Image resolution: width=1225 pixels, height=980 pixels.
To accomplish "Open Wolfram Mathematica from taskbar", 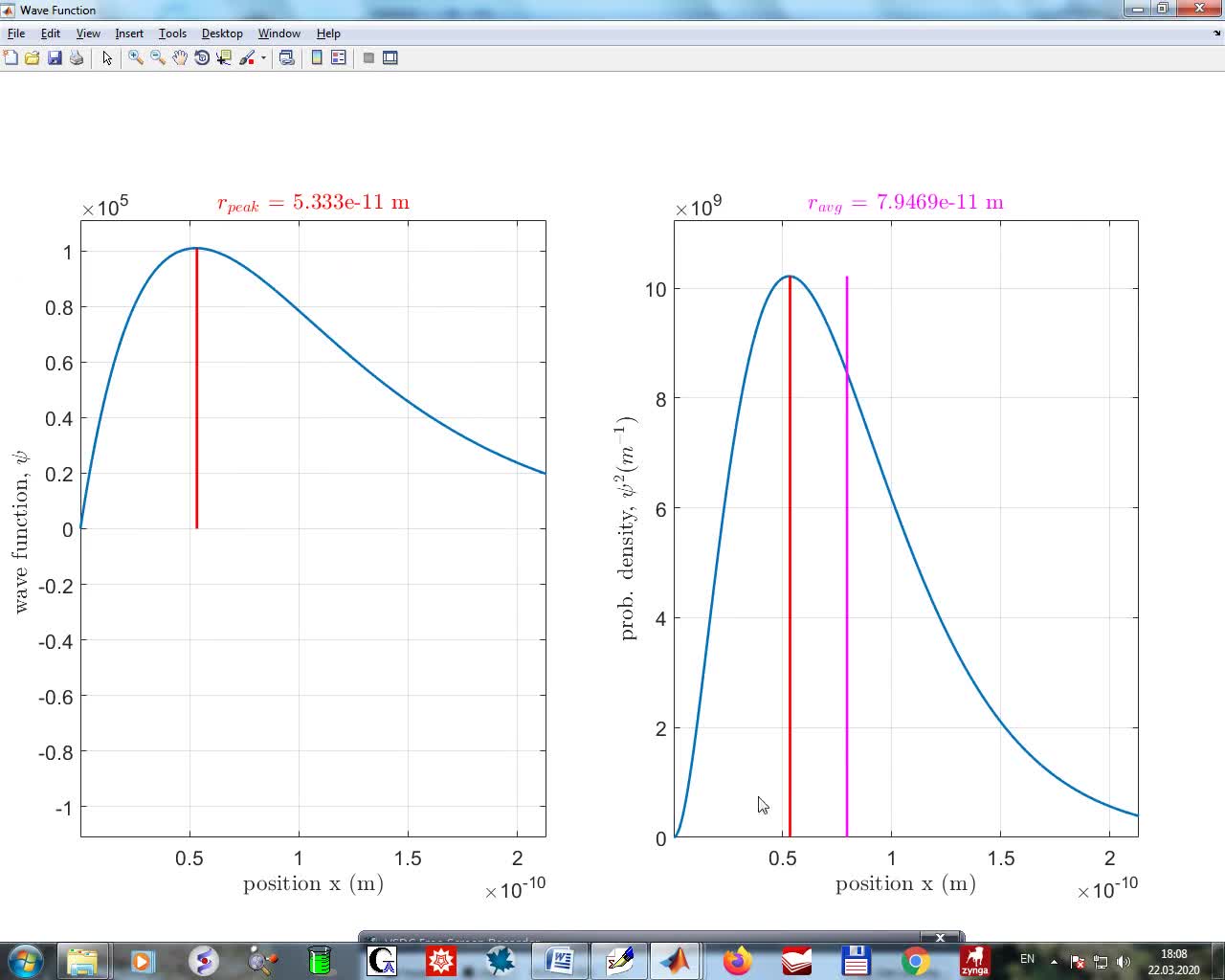I will (440, 960).
